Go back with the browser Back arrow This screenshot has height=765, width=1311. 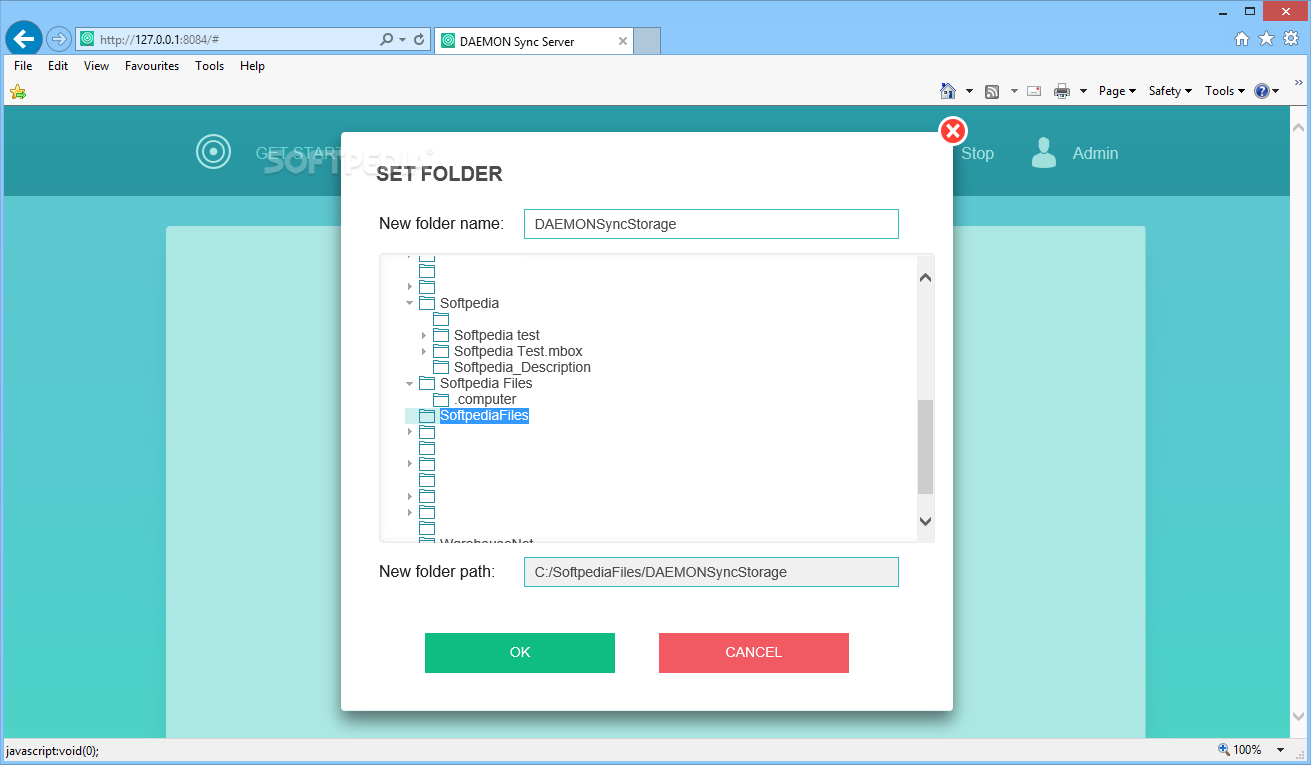click(24, 39)
